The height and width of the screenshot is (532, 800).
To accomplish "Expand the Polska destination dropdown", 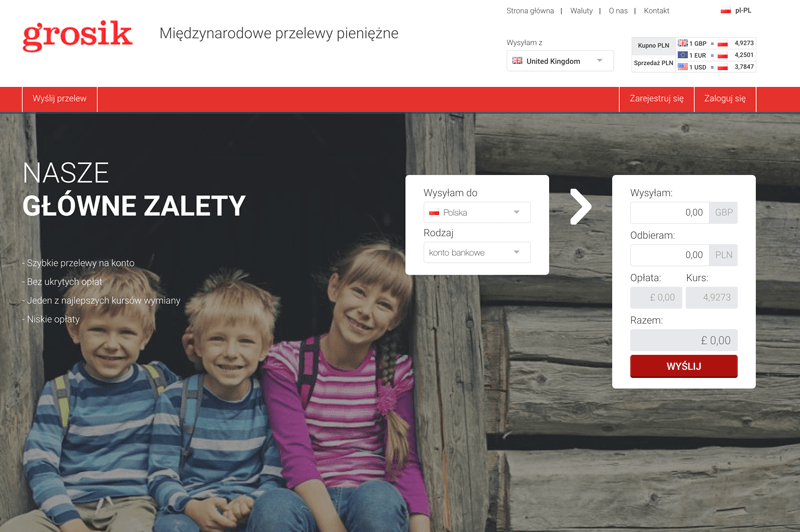I will [477, 213].
